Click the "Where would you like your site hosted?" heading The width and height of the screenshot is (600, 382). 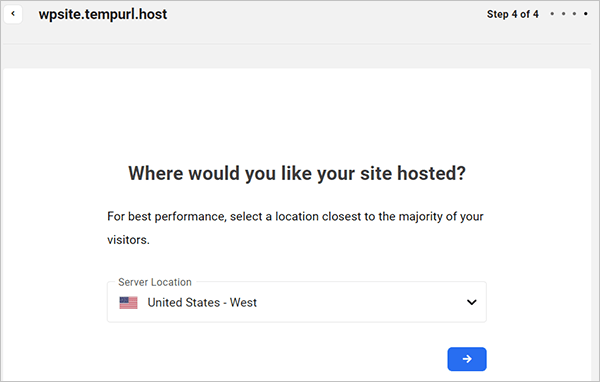tap(297, 173)
